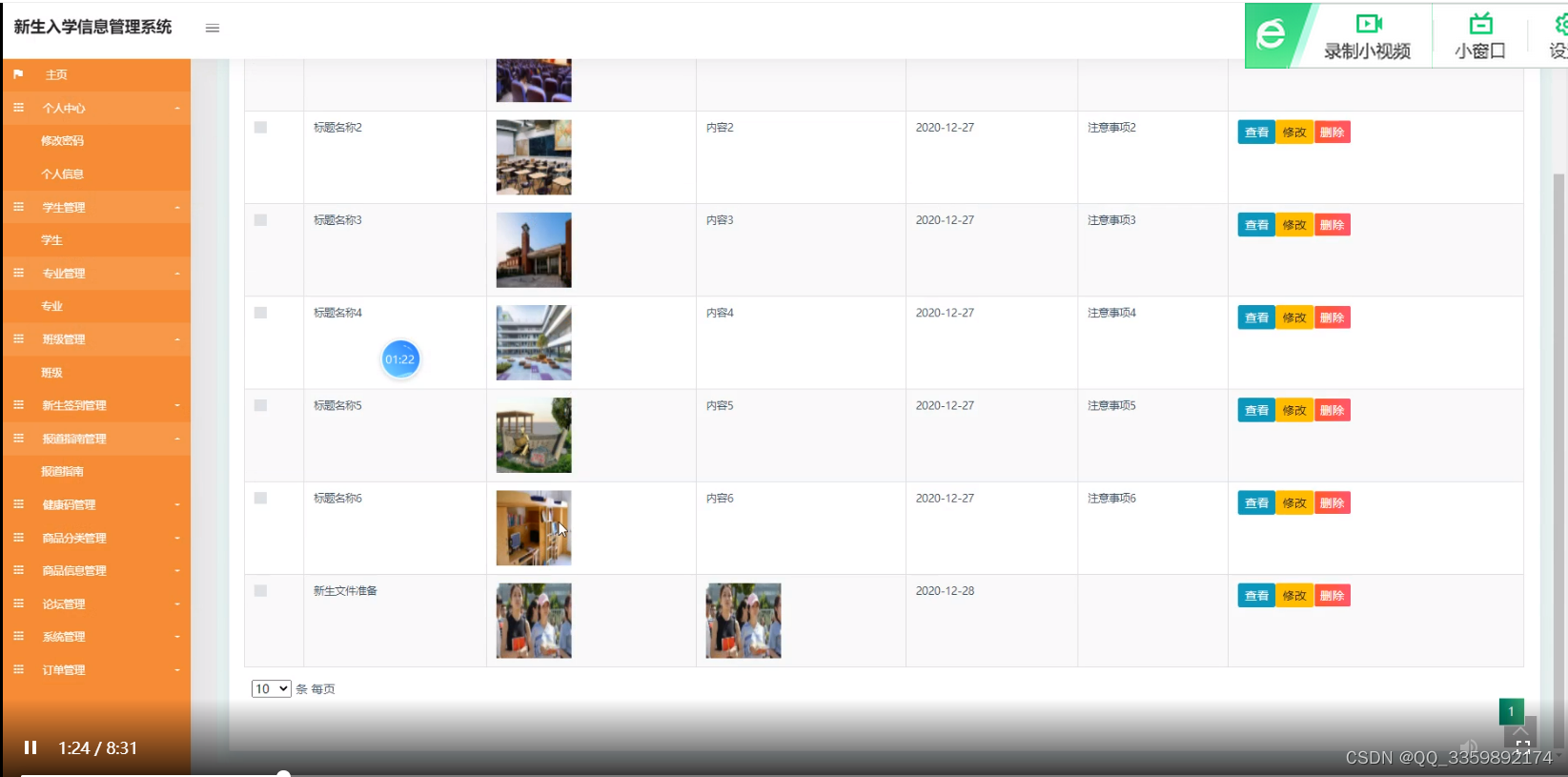Click the list icon next to 健康码管理
The width and height of the screenshot is (1568, 777).
pos(18,504)
